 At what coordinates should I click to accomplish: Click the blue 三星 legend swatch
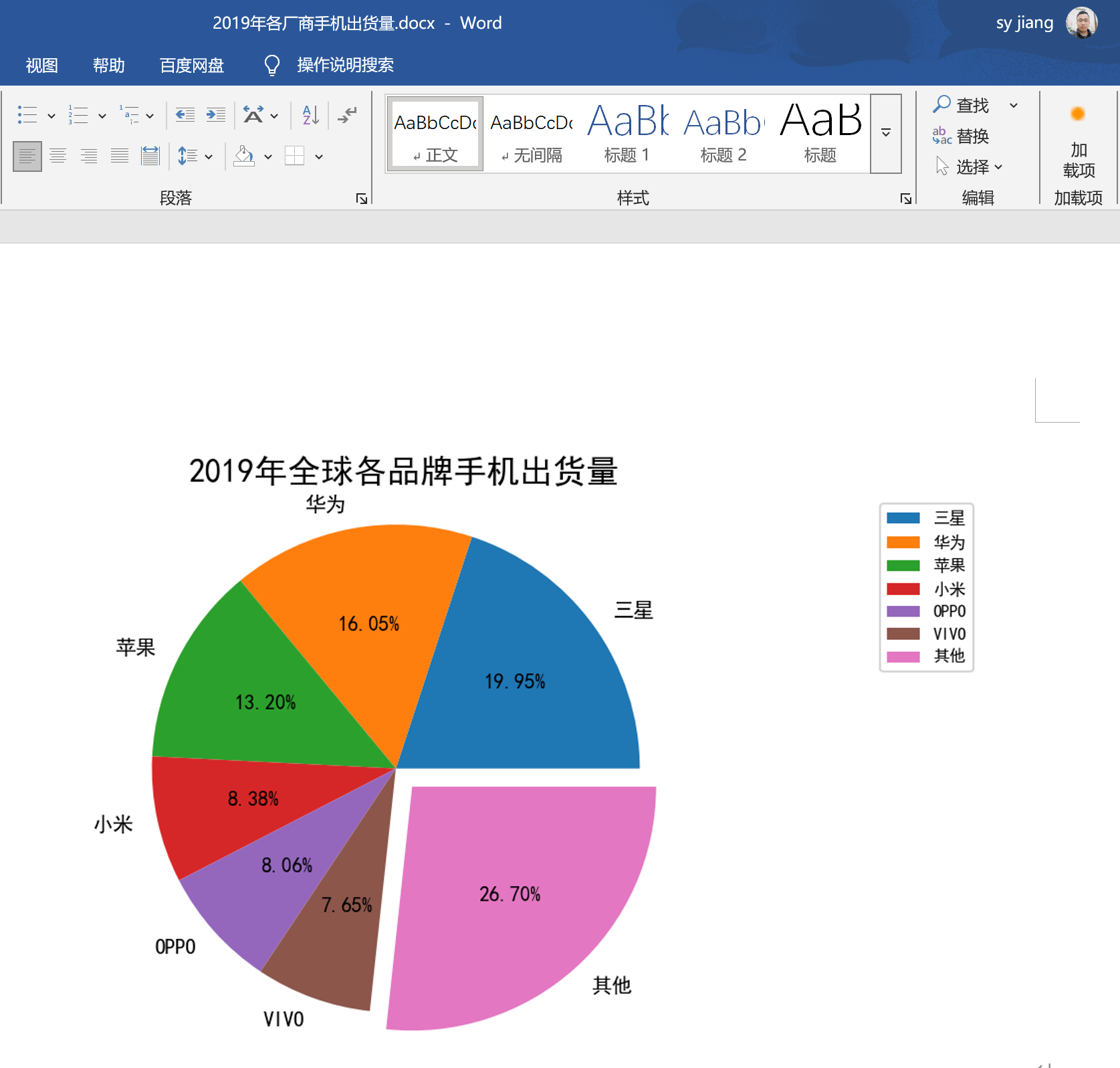pos(903,518)
